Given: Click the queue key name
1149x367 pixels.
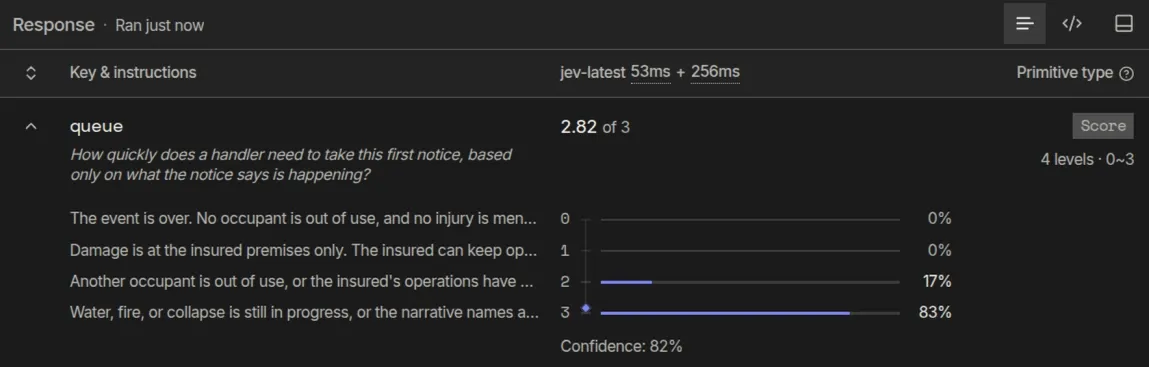Looking at the screenshot, I should [x=96, y=127].
